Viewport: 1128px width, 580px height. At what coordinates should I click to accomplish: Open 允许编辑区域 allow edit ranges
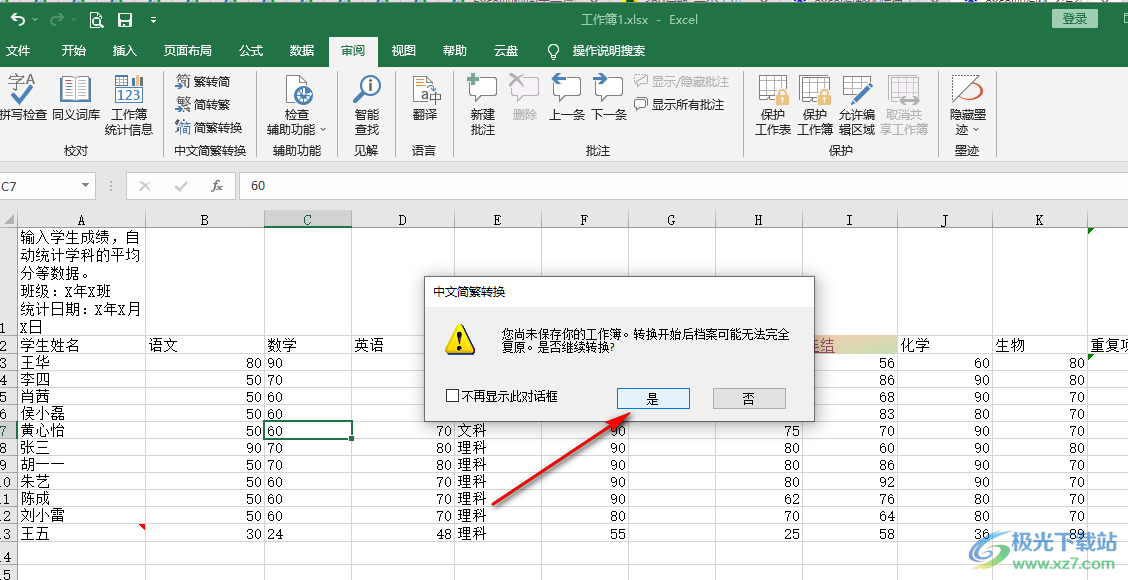click(857, 106)
